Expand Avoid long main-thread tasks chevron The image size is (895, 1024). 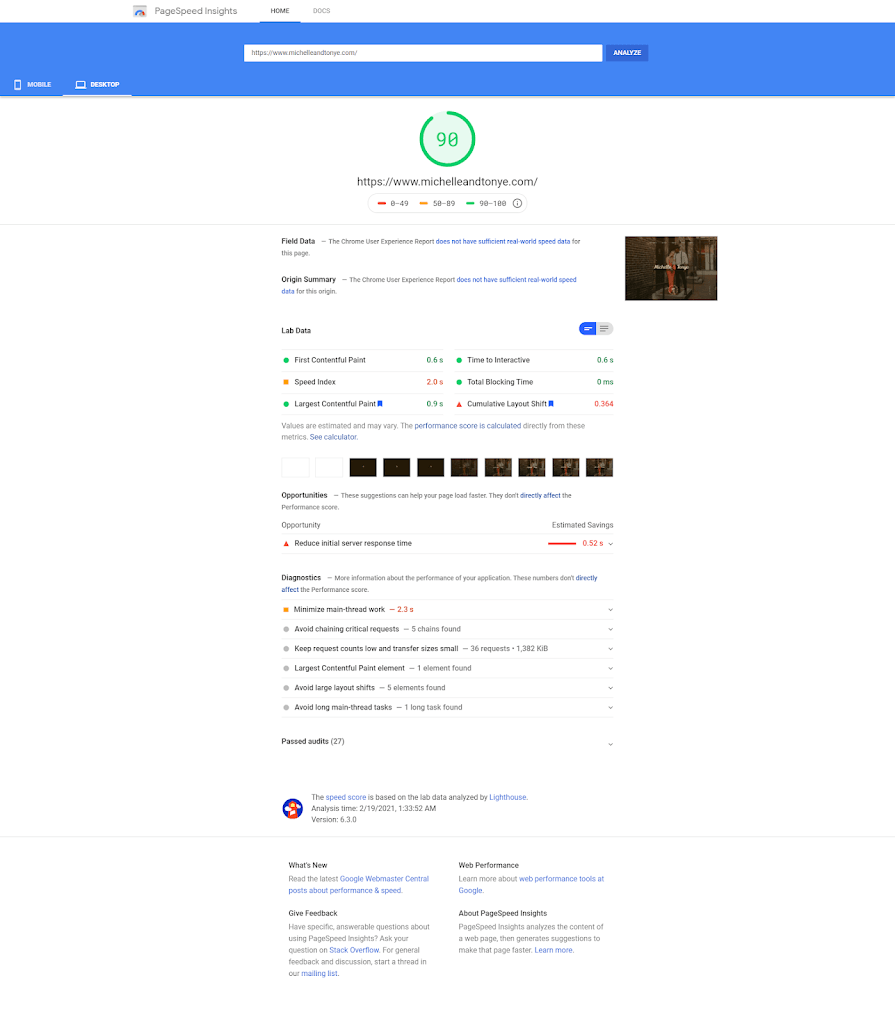(x=610, y=708)
